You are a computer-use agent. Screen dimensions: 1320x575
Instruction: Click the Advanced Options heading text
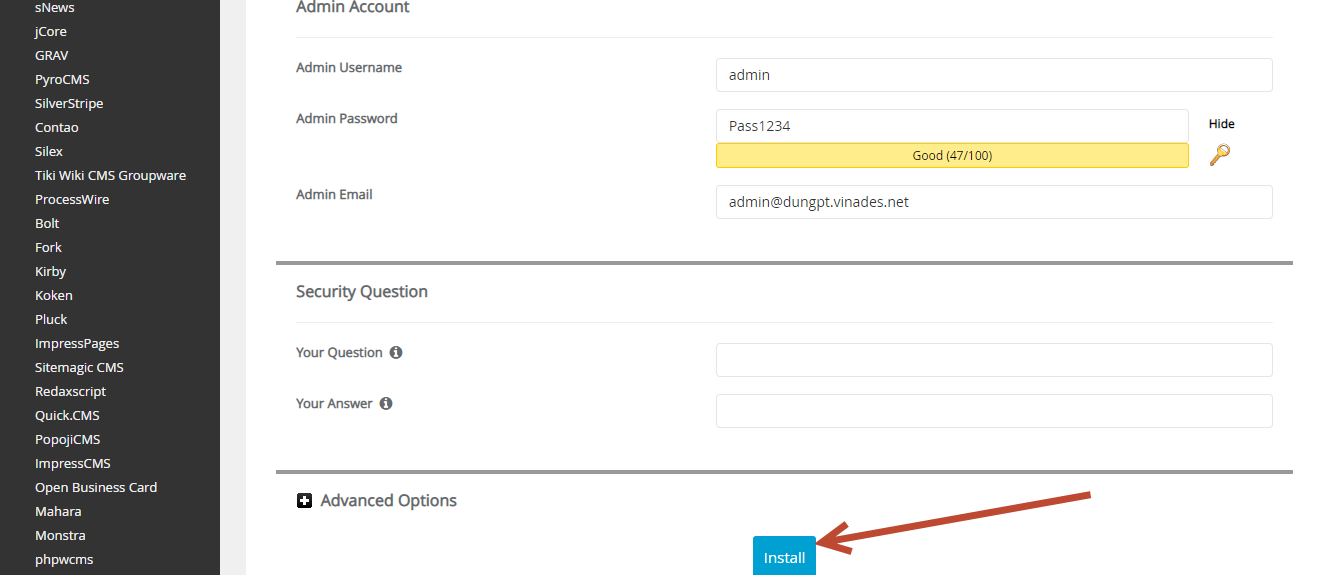pyautogui.click(x=389, y=501)
